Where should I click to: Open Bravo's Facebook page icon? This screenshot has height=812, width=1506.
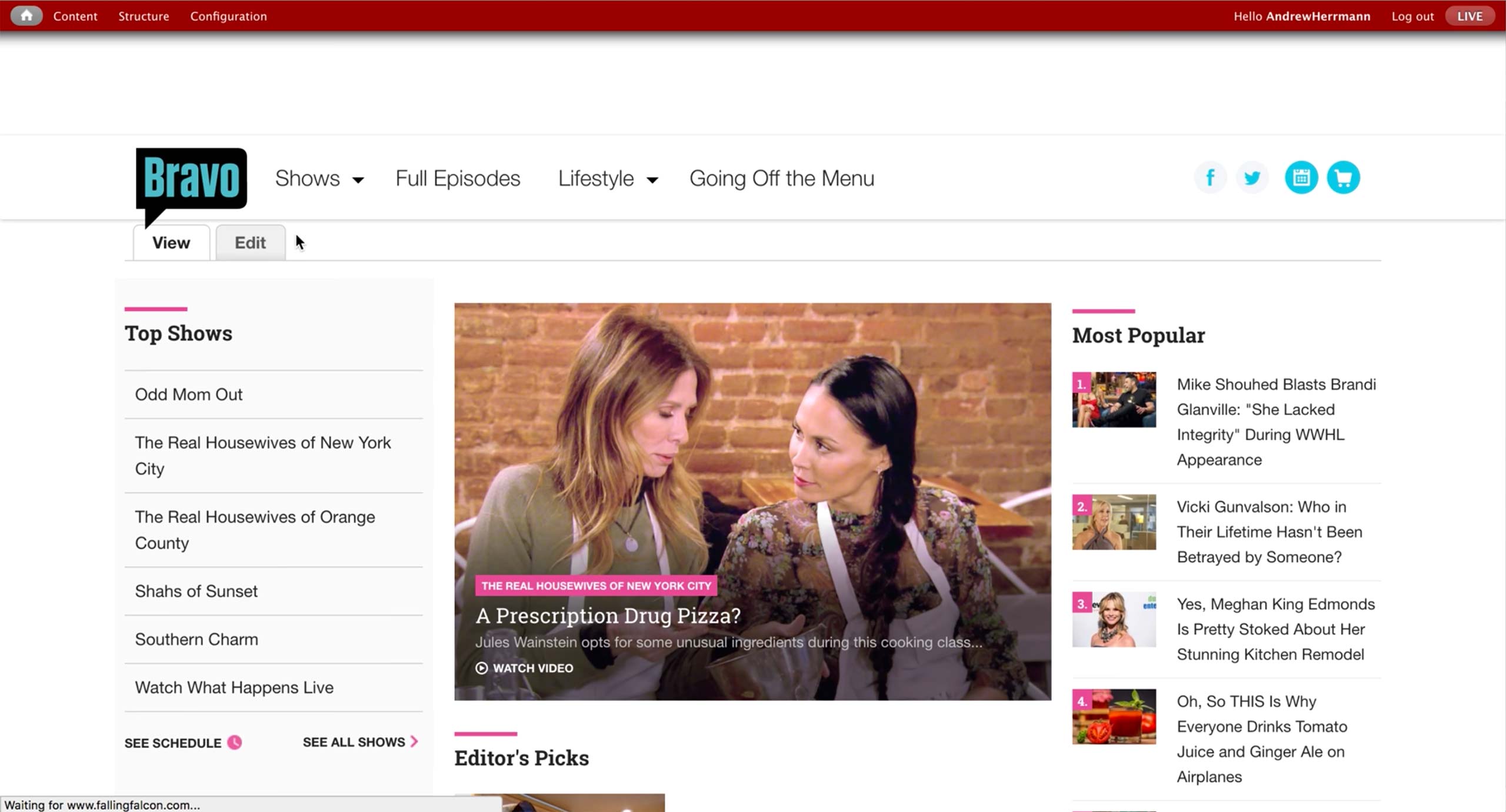coord(1210,178)
